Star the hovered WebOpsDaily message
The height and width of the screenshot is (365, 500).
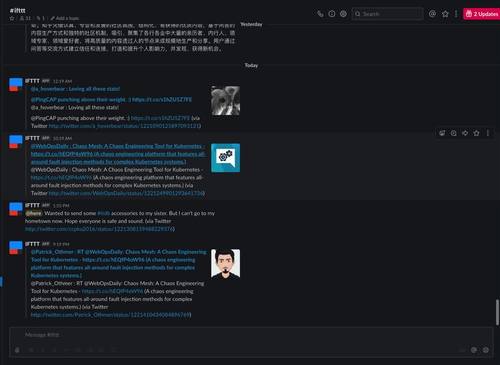(x=476, y=133)
